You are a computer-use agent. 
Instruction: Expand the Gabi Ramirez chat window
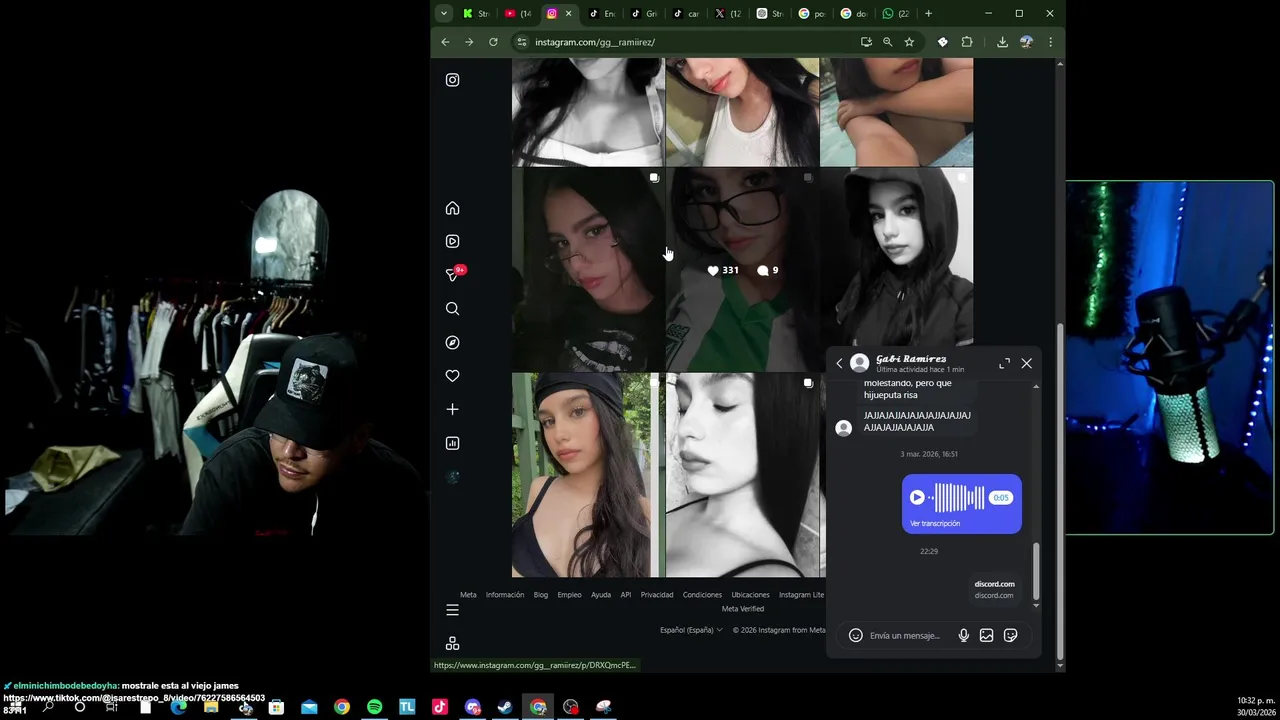[1004, 364]
